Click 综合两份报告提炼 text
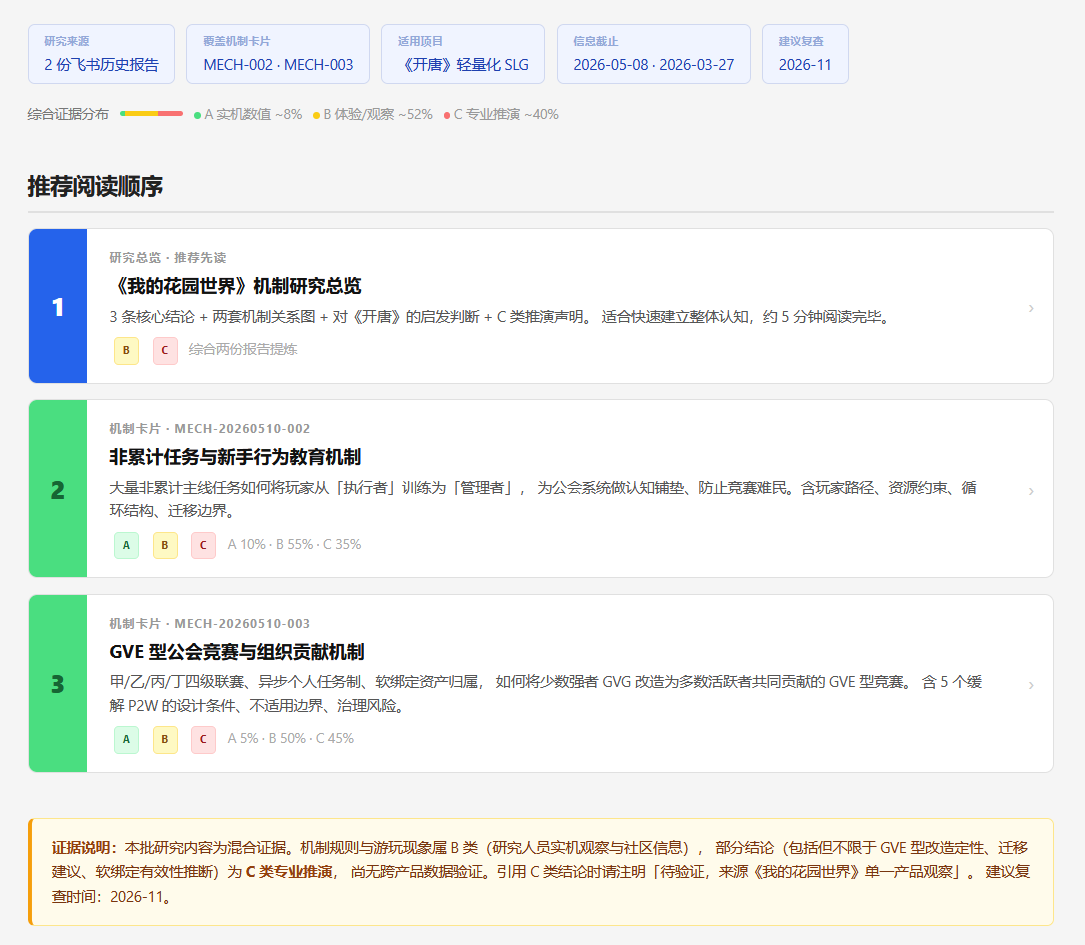Viewport: 1085px width, 945px height. tap(243, 349)
